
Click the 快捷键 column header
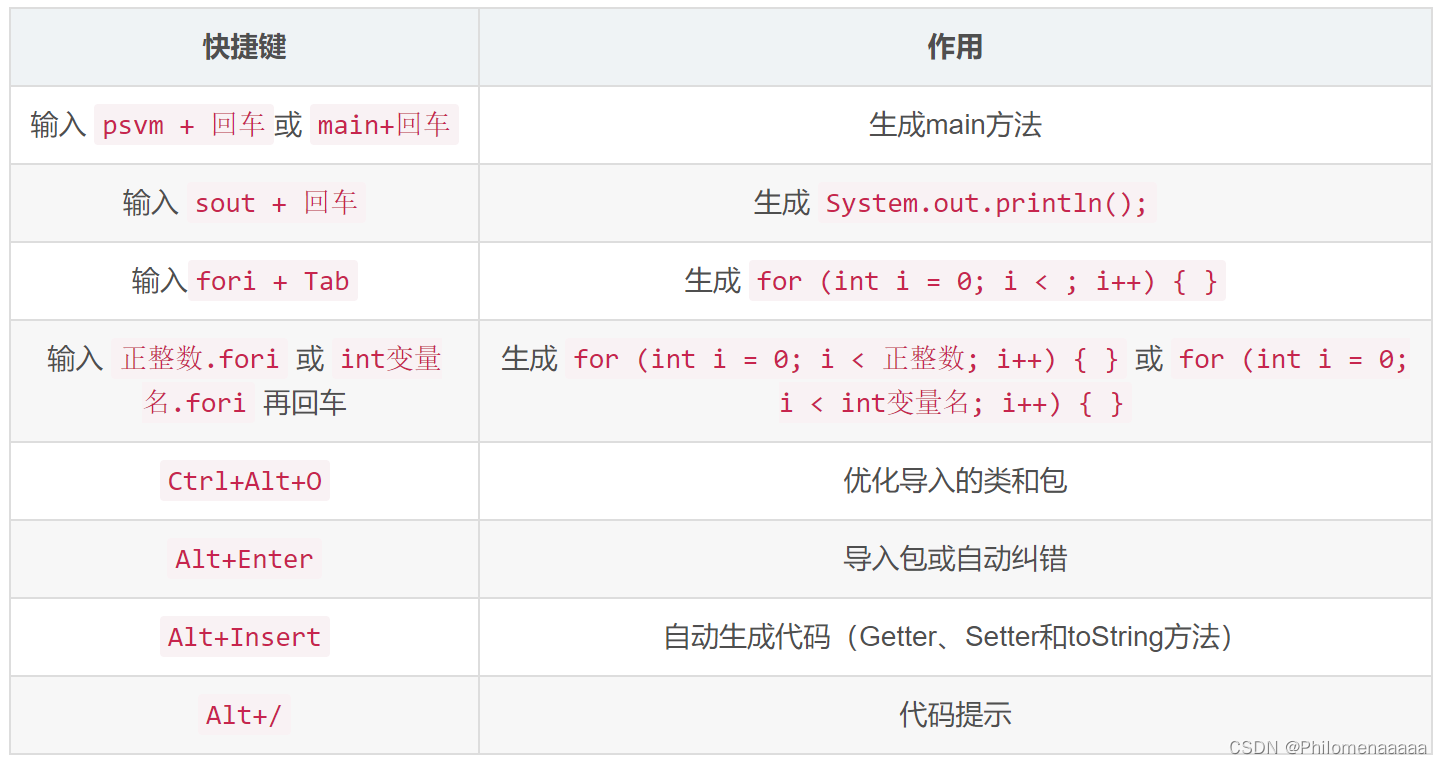pos(245,47)
